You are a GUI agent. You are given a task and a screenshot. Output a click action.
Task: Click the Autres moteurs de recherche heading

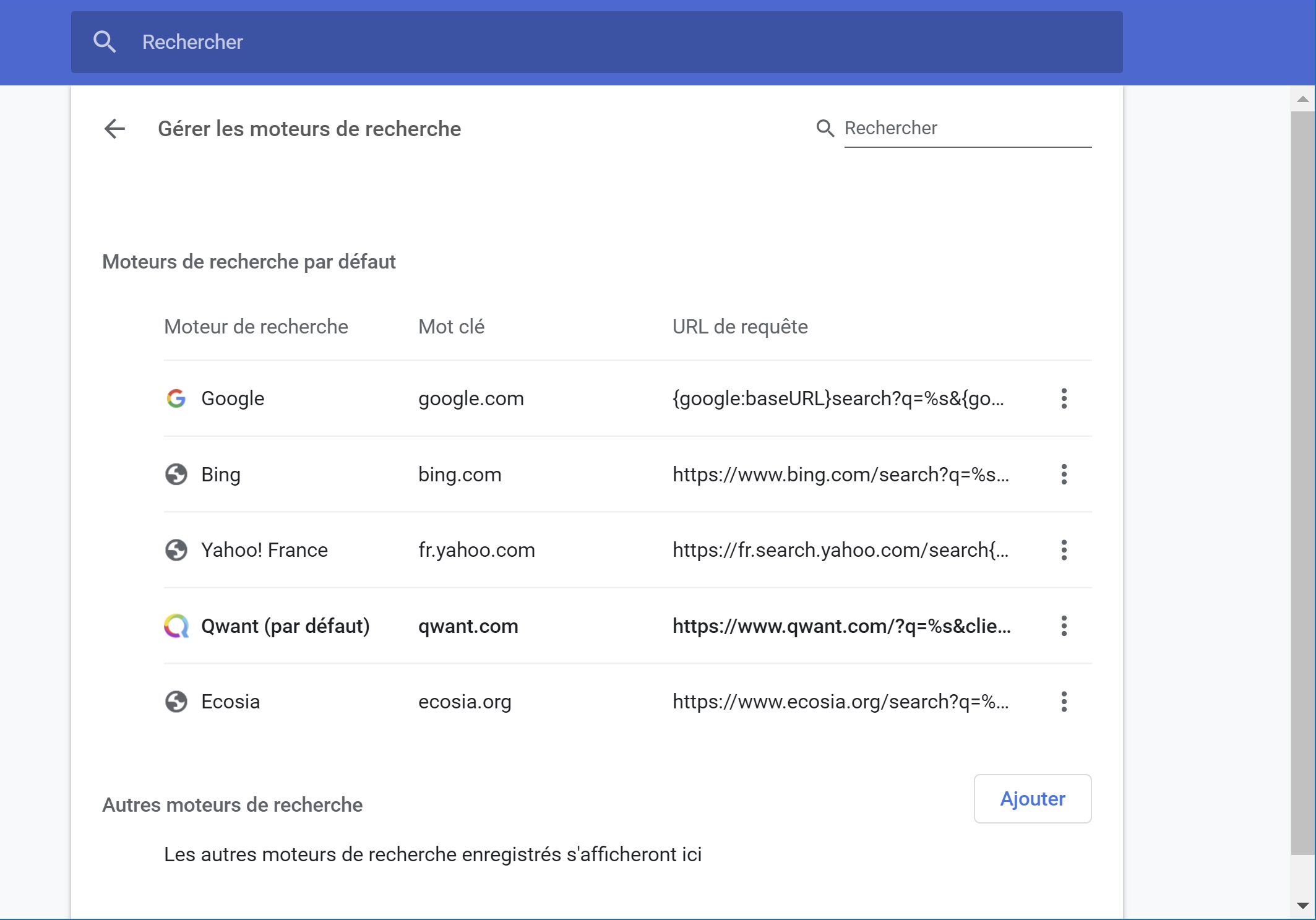[232, 805]
